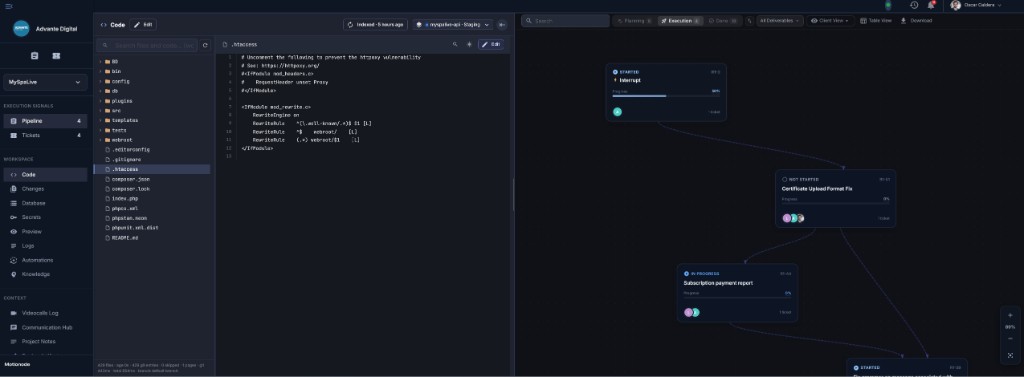The width and height of the screenshot is (1024, 377).
Task: Click the Download button
Action: tap(916, 21)
